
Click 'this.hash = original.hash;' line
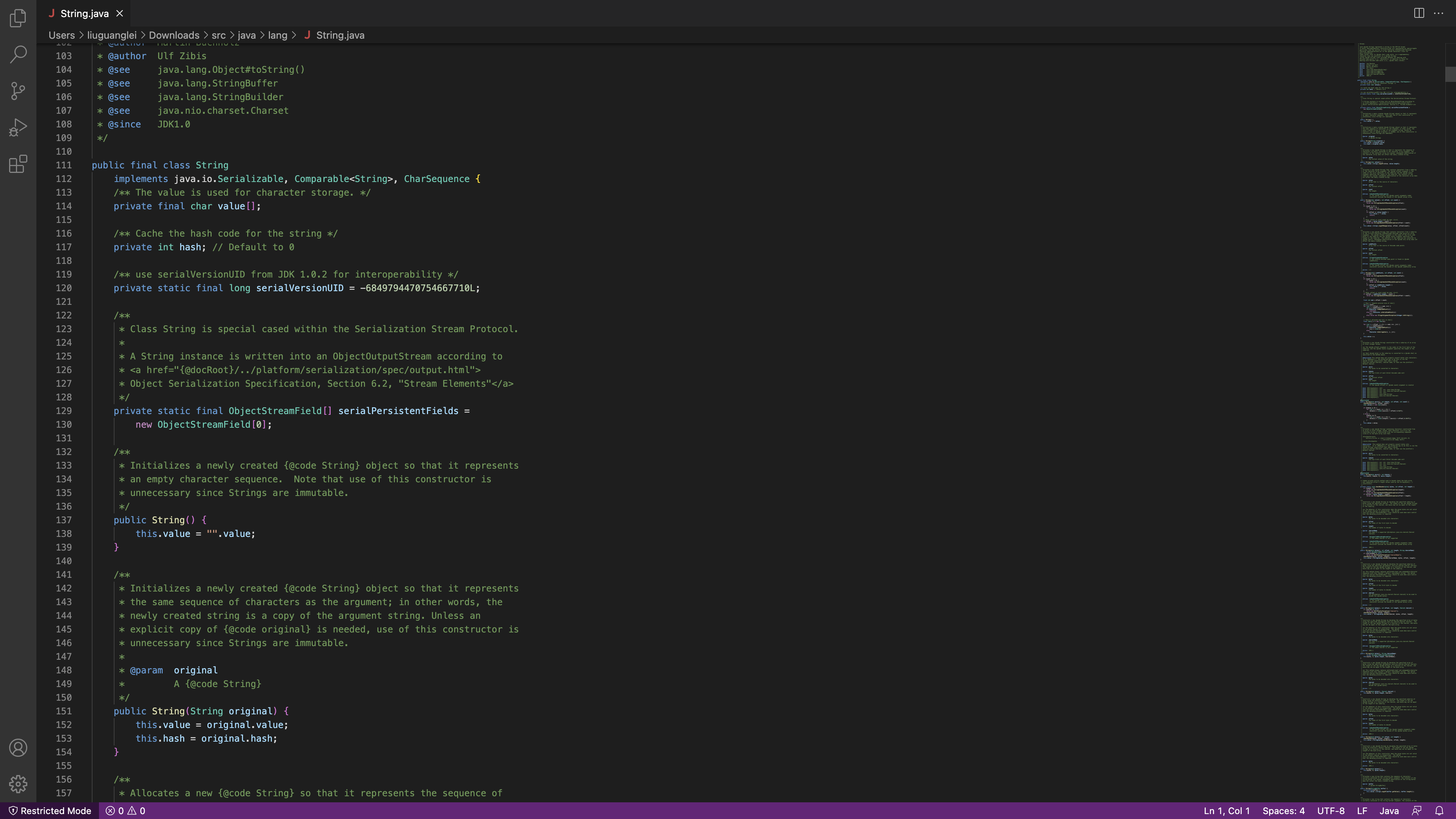206,739
